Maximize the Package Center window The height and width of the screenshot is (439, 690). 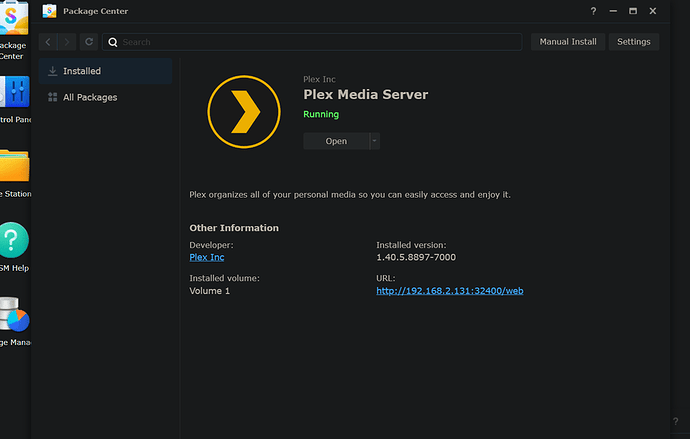pyautogui.click(x=633, y=11)
